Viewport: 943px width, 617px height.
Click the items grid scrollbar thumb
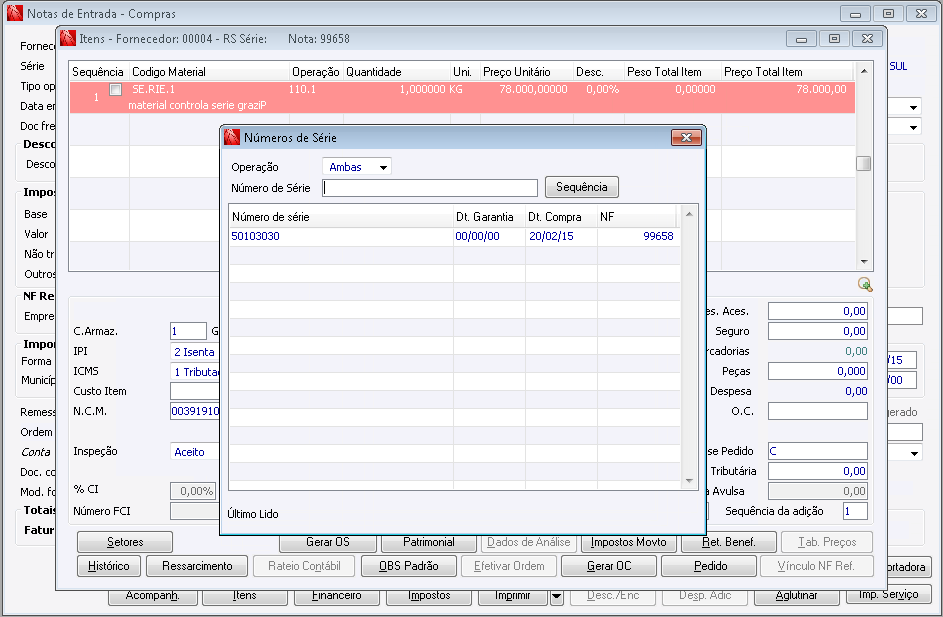(x=864, y=164)
